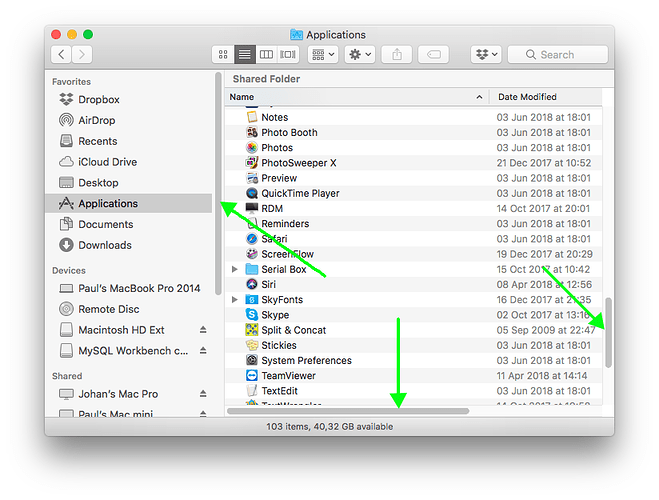Eject Johan's Mac Pro shared computer
Screen dimensions: 659x500
click(x=203, y=394)
